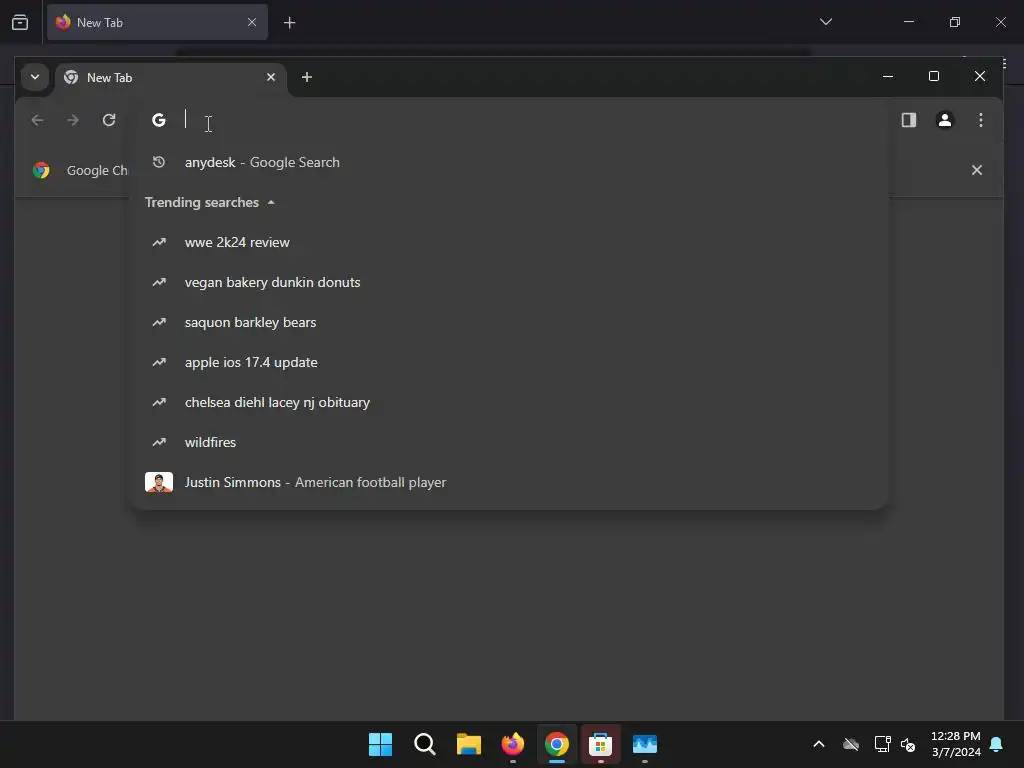Image resolution: width=1024 pixels, height=768 pixels.
Task: Choose wildfires trending suggestion
Action: coord(509,442)
